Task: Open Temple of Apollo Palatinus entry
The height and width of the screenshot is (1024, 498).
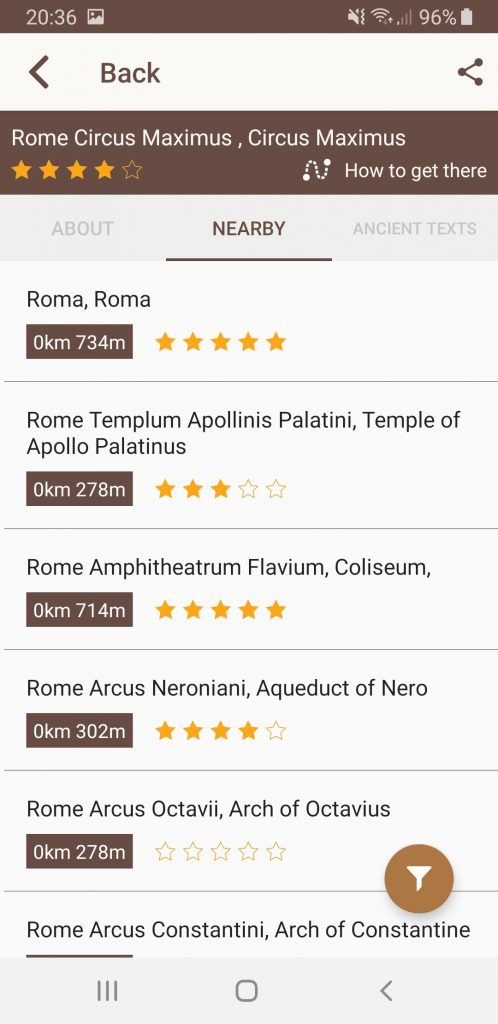Action: pyautogui.click(x=249, y=456)
